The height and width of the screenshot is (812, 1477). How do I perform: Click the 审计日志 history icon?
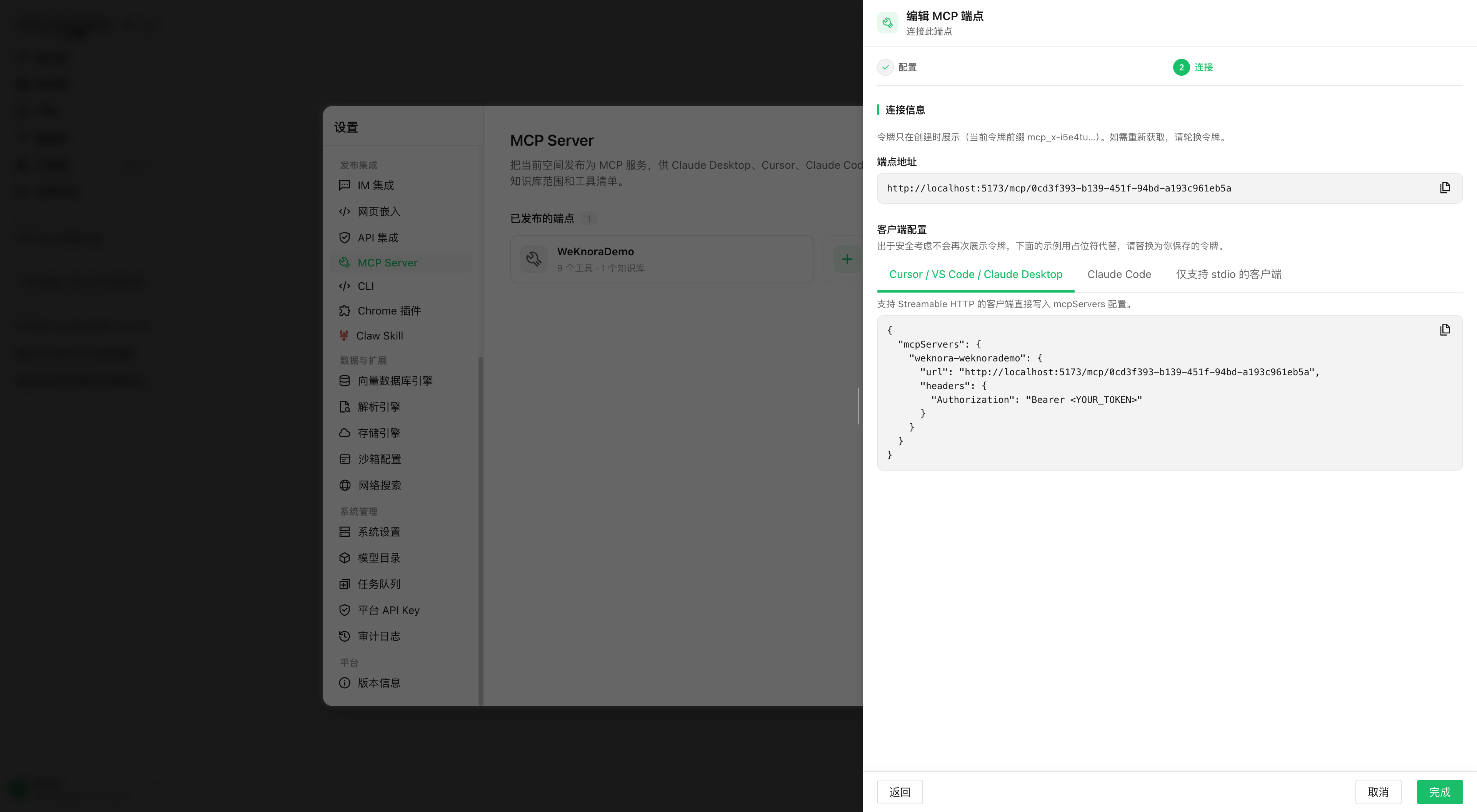click(345, 636)
